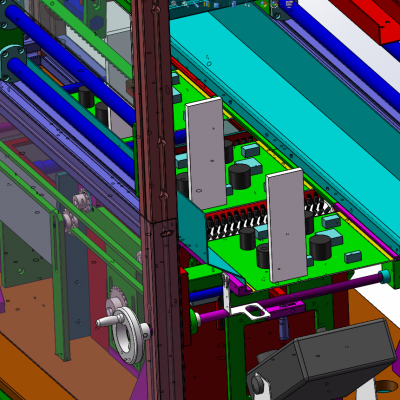Click the Apply Scene icon
Viewport: 400px width, 400px height.
(x=274, y=4)
